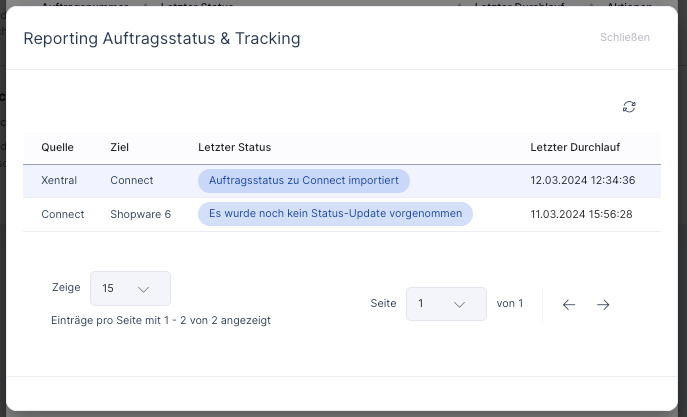Sort by the Quelle column header
Image resolution: width=687 pixels, height=417 pixels.
[58, 148]
